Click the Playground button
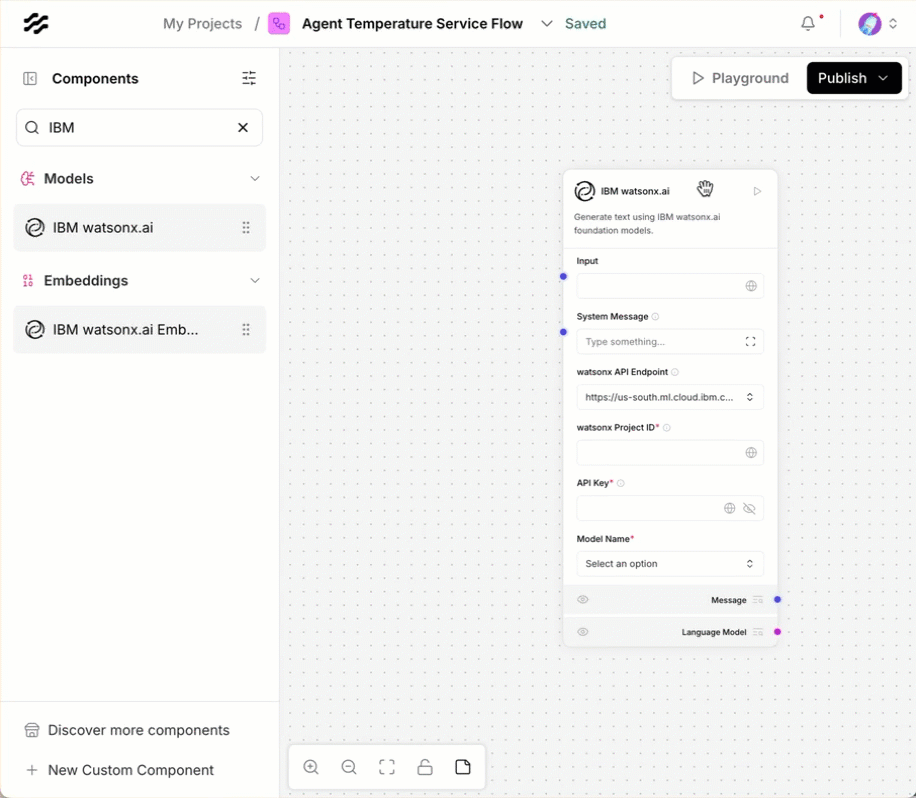 click(x=740, y=78)
